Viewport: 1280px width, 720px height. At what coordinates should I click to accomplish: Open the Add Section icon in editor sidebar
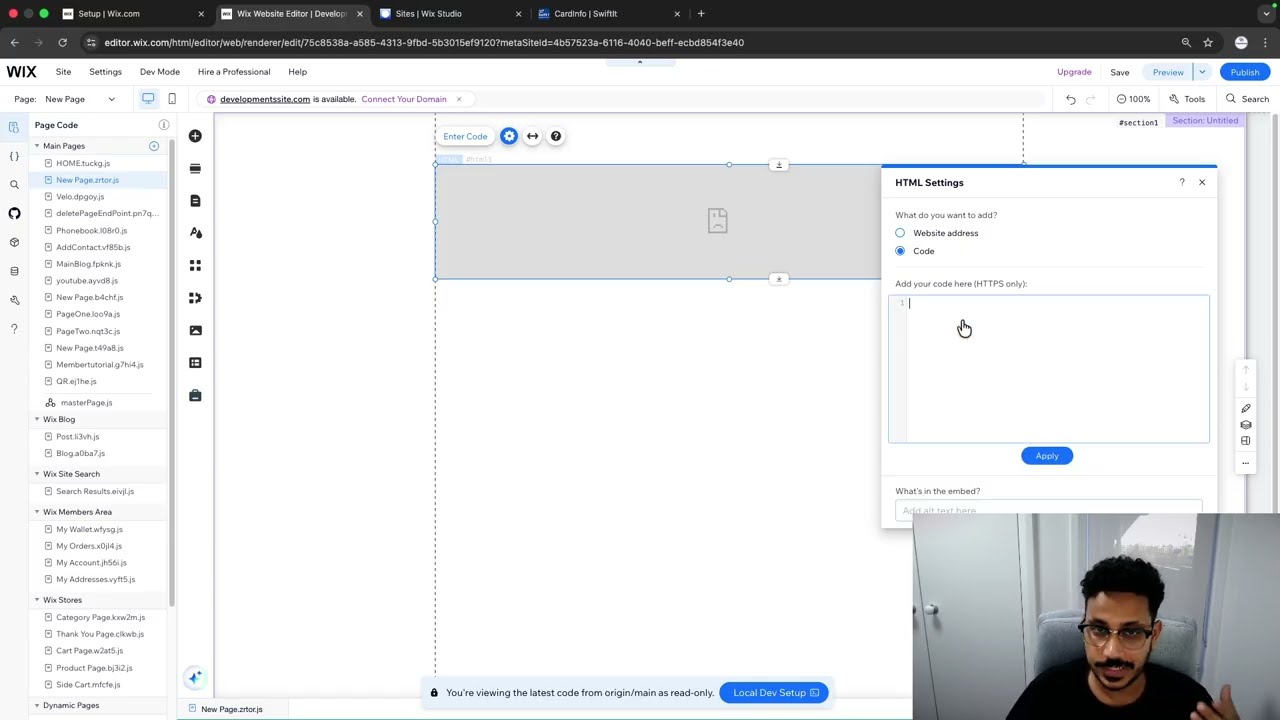coord(195,168)
